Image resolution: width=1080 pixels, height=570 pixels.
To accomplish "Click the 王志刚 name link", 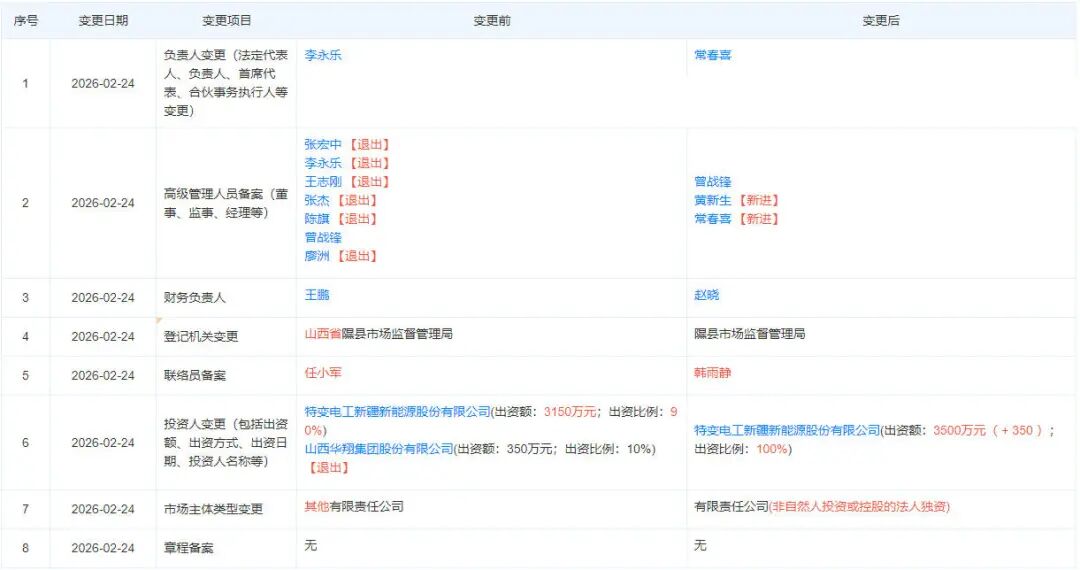I will pyautogui.click(x=323, y=182).
